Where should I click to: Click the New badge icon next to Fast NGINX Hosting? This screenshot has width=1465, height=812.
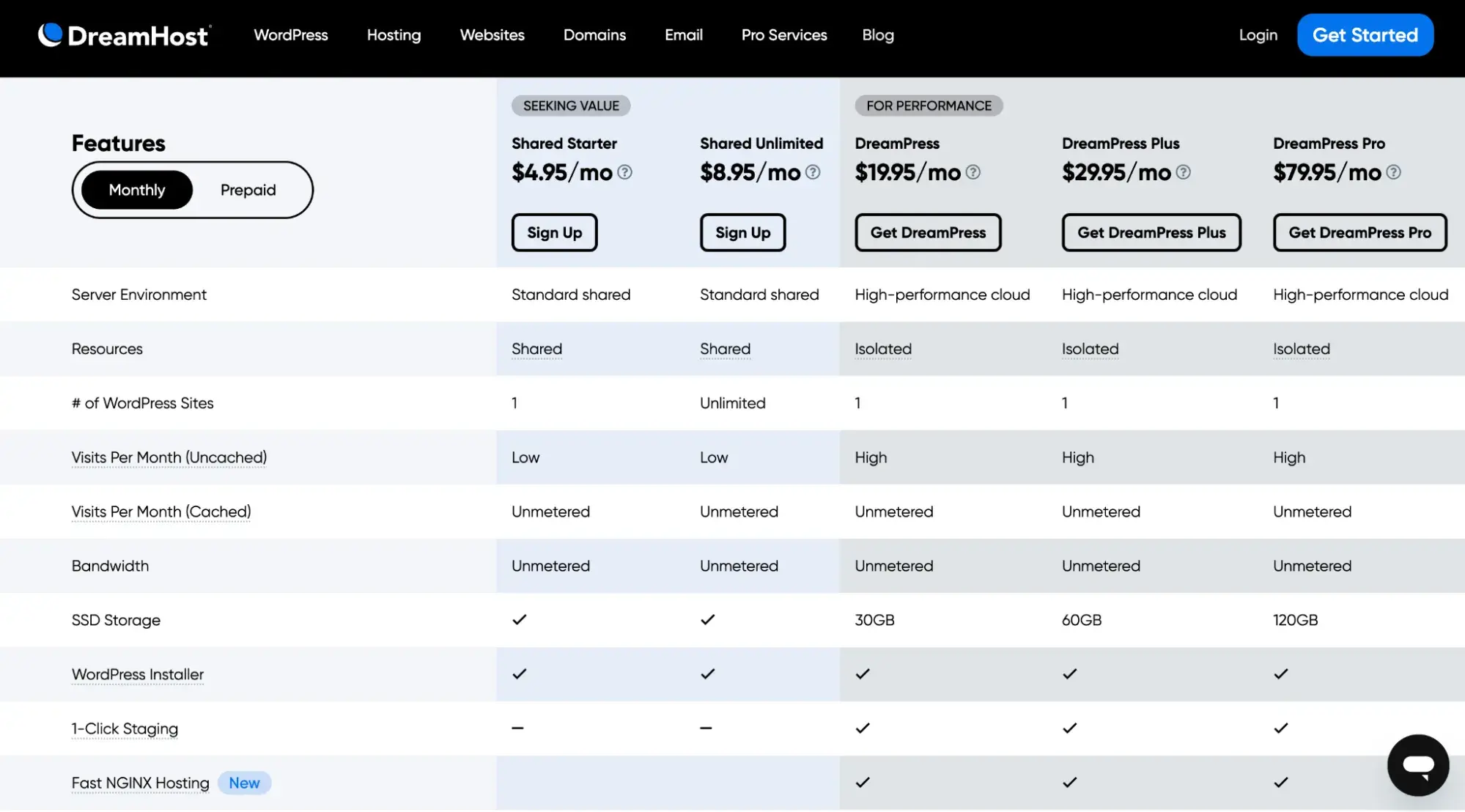(x=243, y=782)
